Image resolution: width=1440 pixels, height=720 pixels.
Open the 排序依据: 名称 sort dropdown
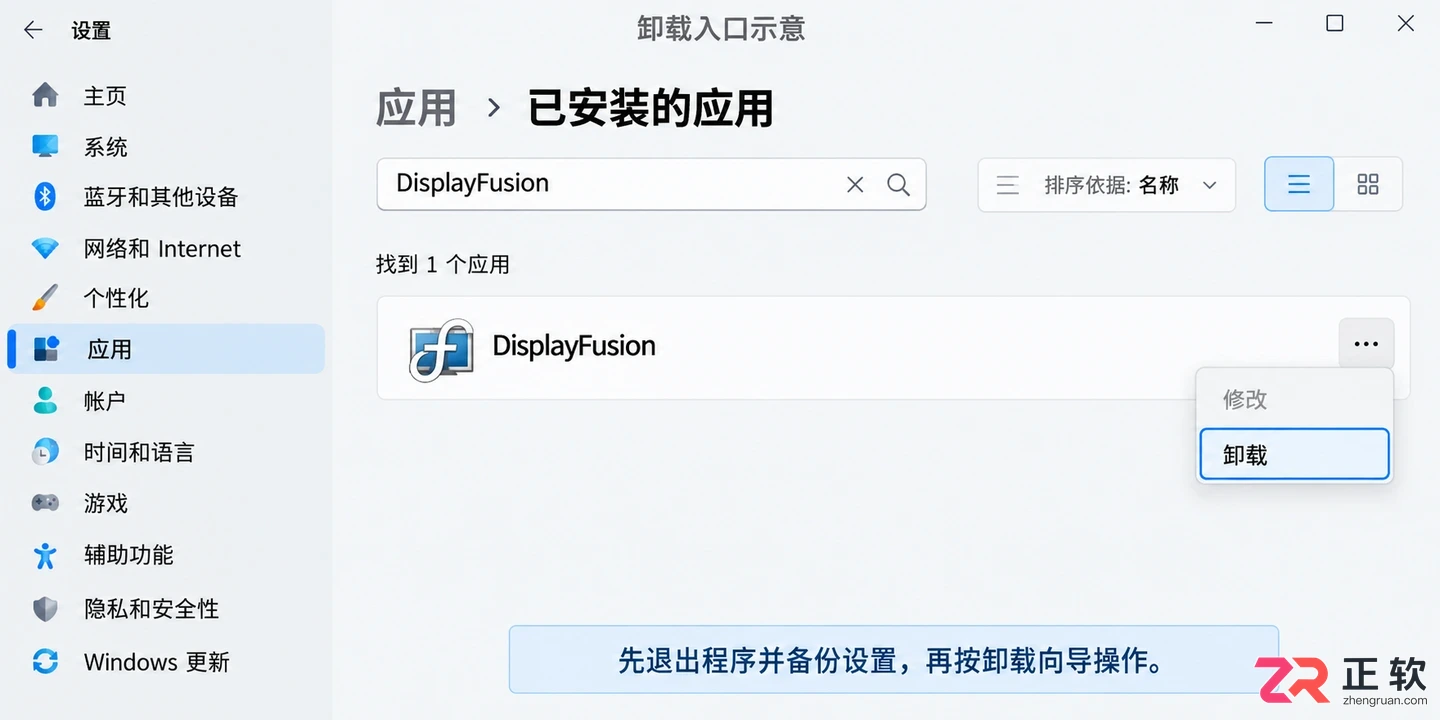tap(1107, 185)
